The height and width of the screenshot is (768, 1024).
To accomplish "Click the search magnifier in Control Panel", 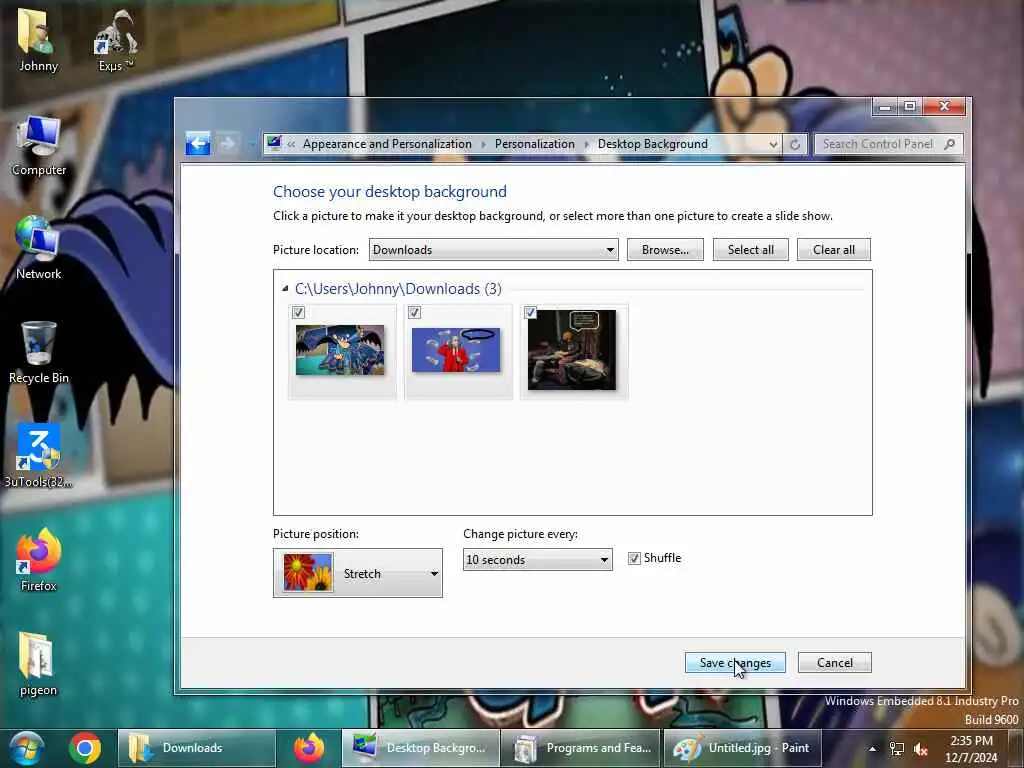I will click(x=950, y=144).
